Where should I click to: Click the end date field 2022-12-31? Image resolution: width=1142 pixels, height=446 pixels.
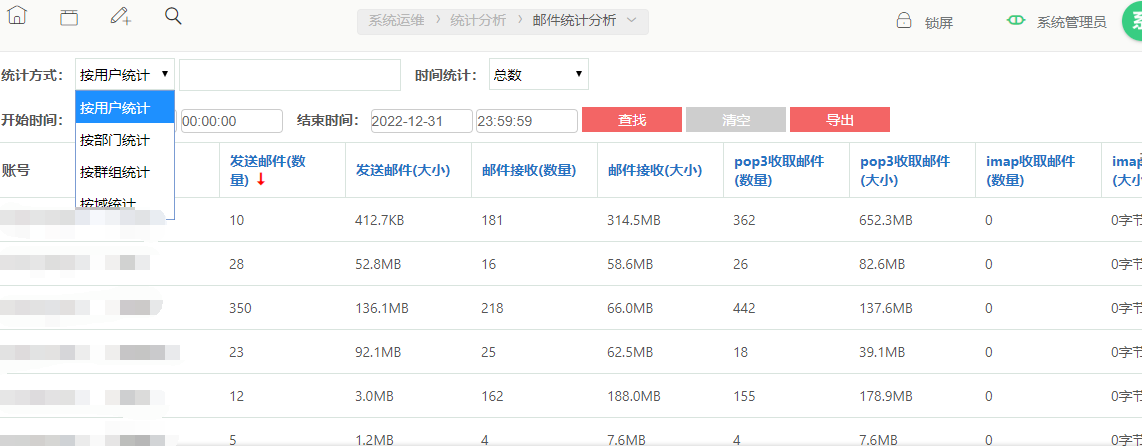click(x=421, y=121)
